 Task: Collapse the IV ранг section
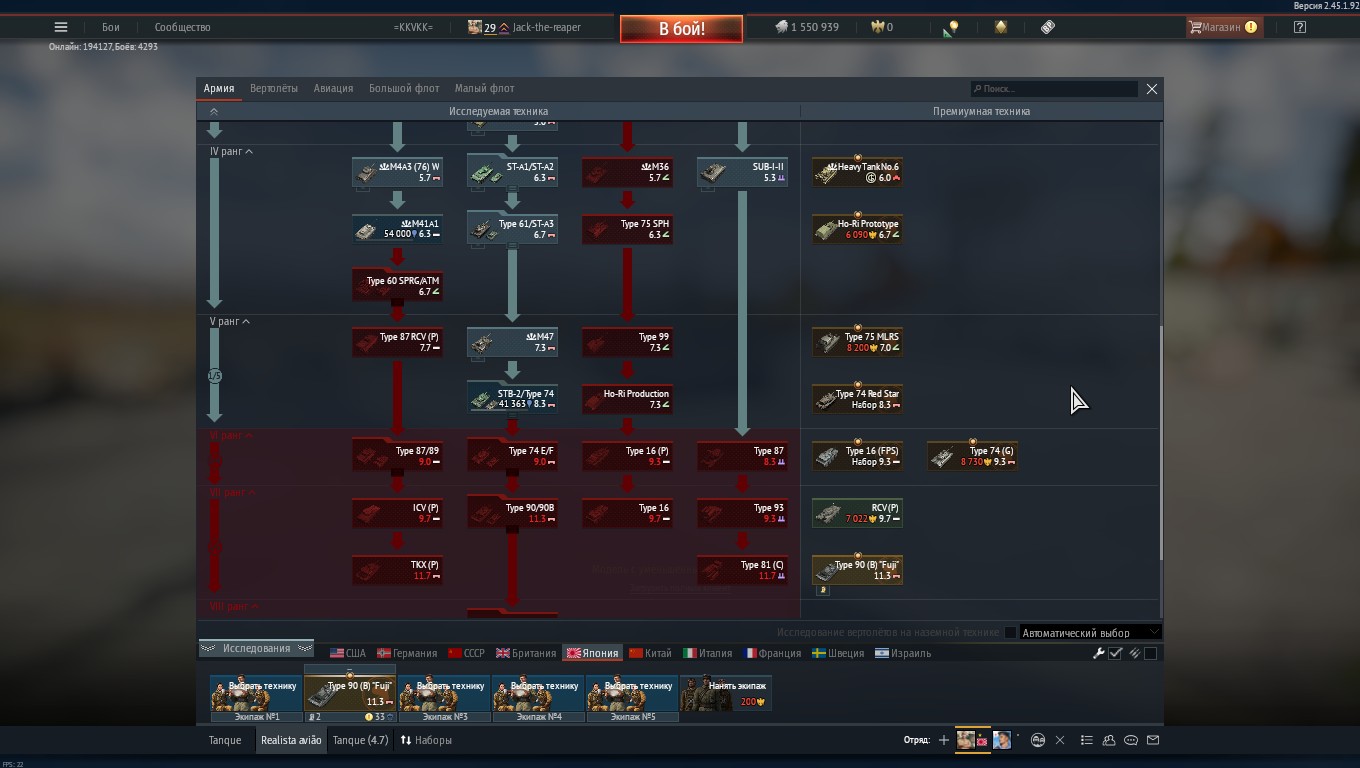(231, 151)
